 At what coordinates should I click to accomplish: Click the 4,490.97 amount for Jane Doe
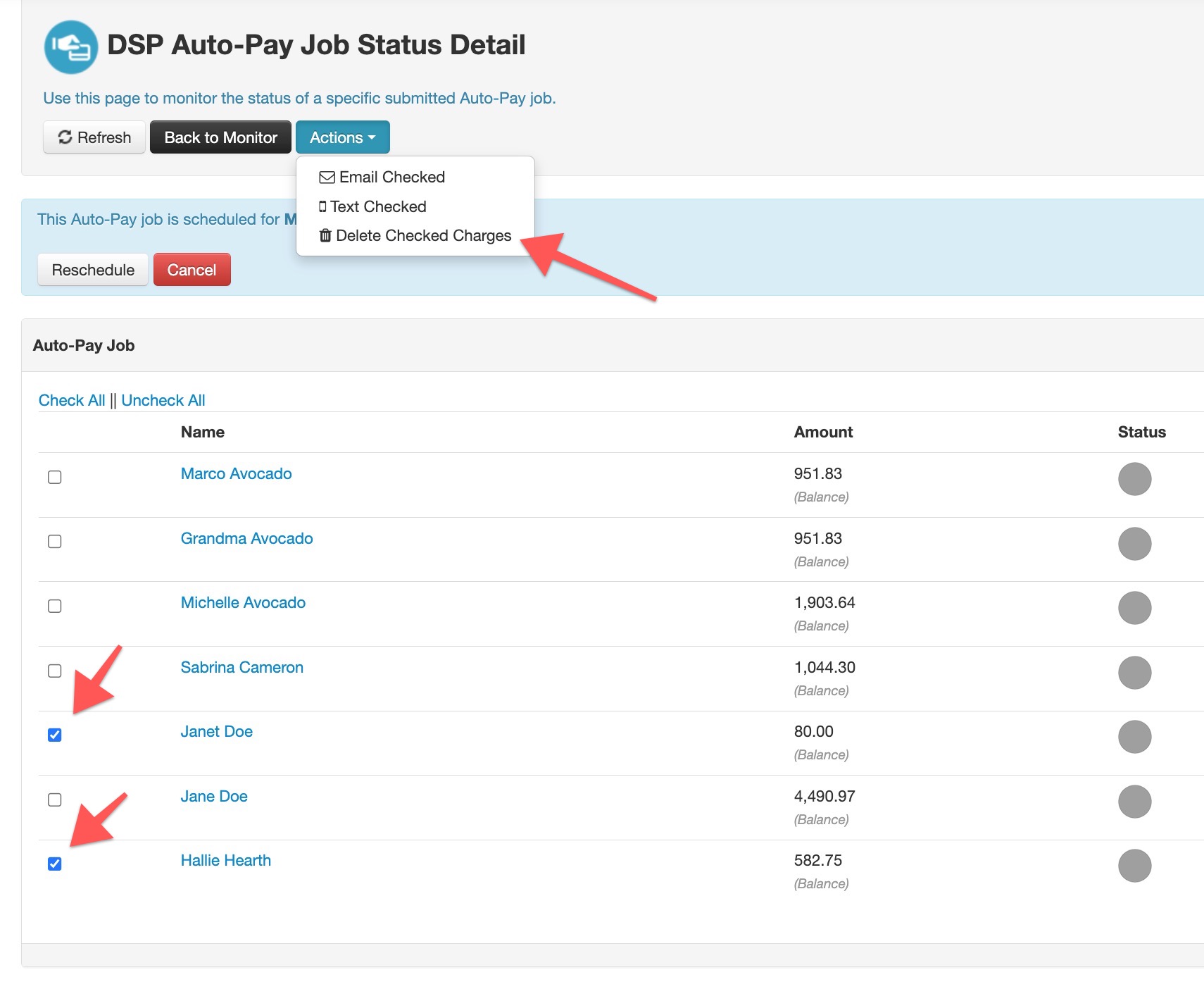tap(824, 796)
